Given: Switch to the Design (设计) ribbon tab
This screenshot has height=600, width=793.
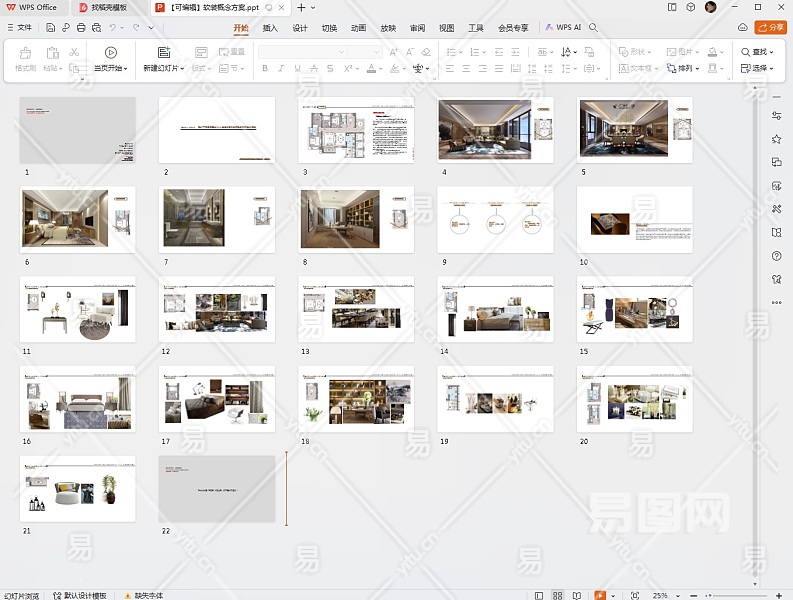Looking at the screenshot, I should pyautogui.click(x=299, y=28).
